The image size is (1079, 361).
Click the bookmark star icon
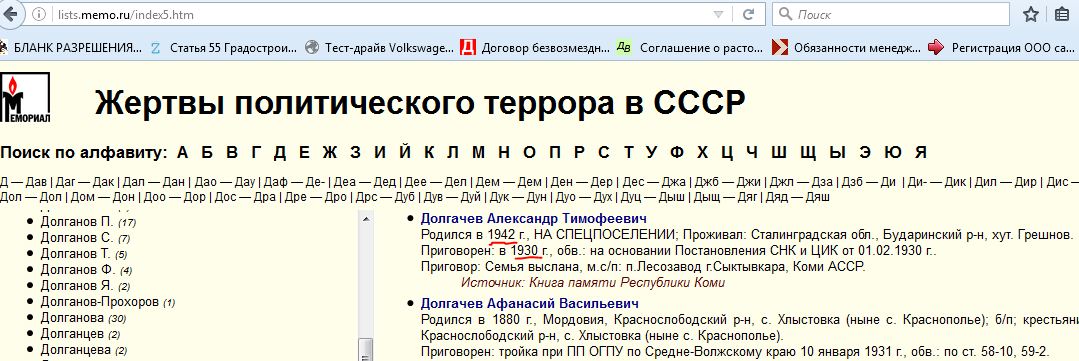click(1030, 14)
